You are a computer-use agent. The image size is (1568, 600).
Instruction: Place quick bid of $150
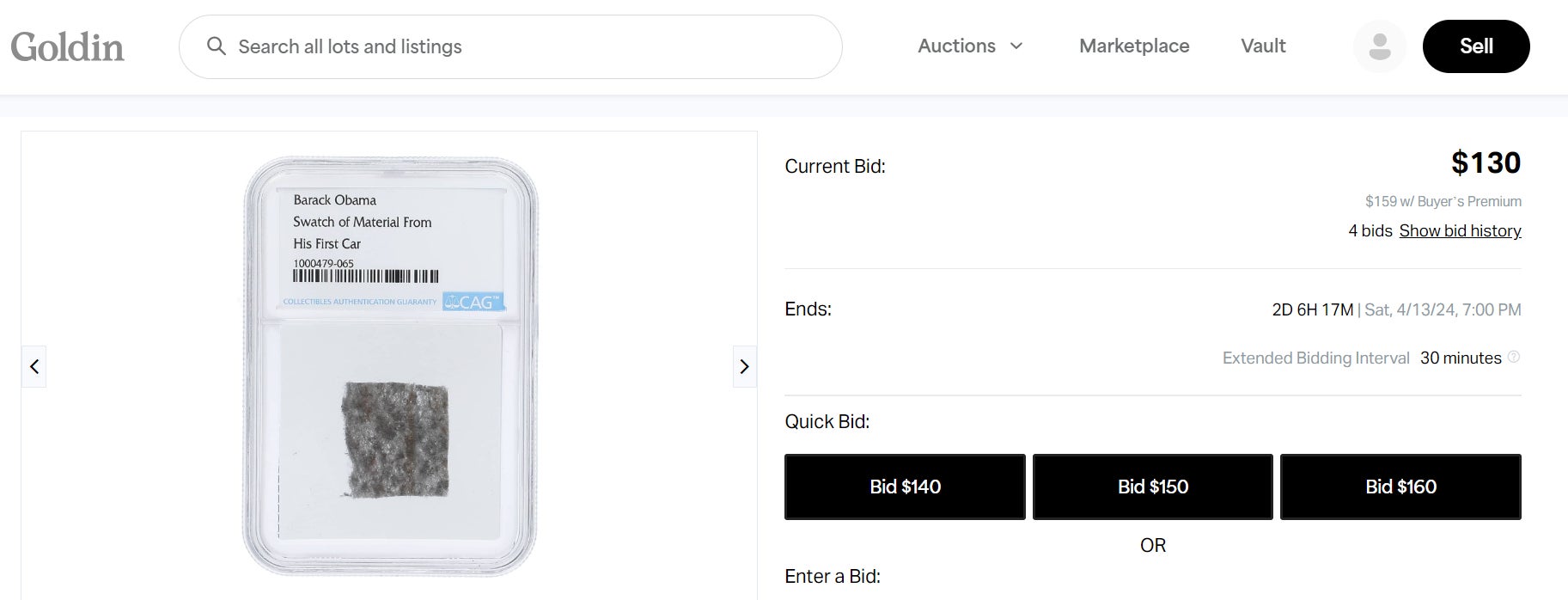coord(1152,487)
